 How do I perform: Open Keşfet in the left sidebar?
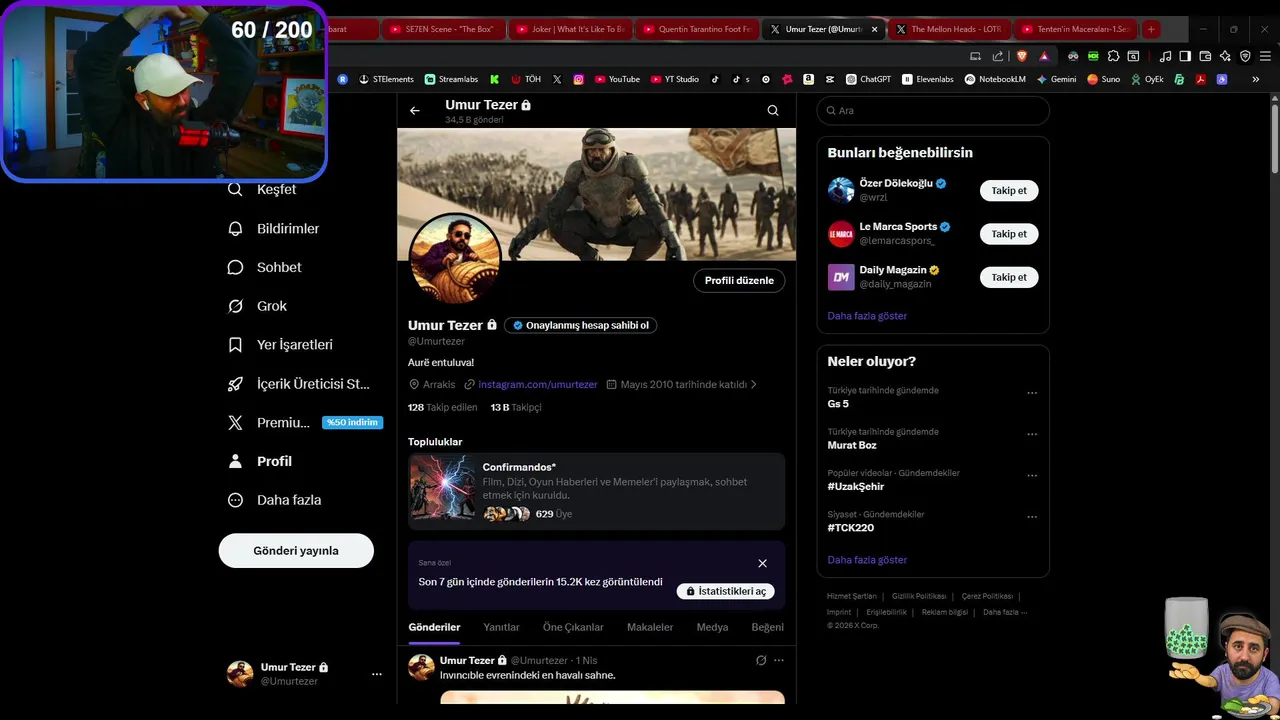[x=263, y=190]
